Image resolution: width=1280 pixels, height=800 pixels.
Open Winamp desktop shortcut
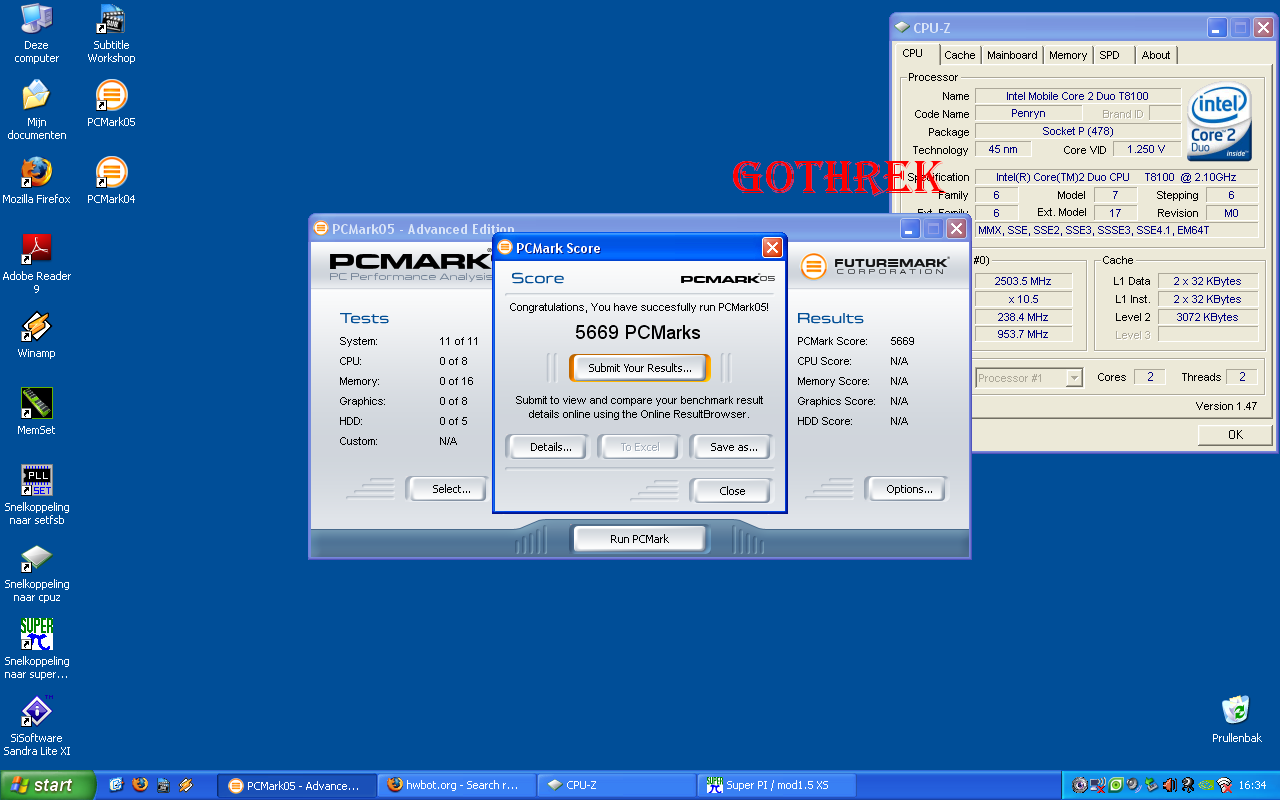tap(37, 335)
